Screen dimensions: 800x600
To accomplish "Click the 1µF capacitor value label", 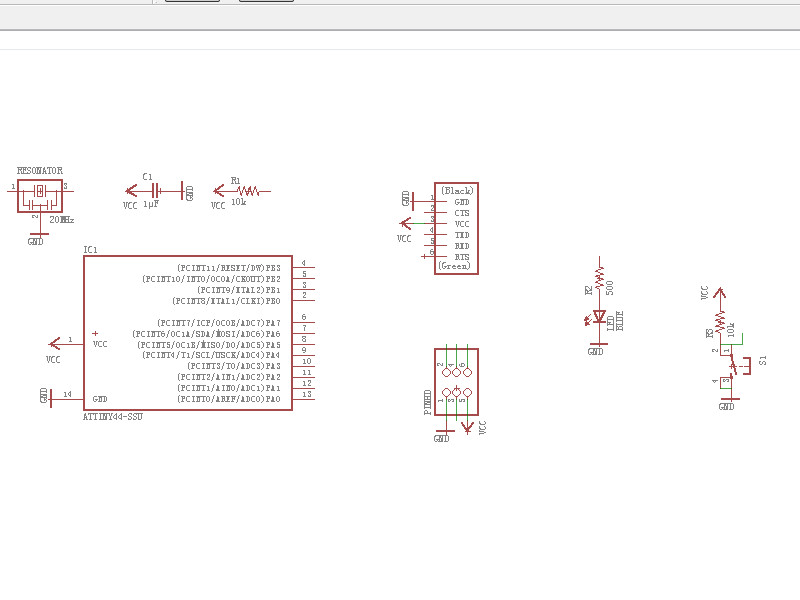I will pos(151,204).
